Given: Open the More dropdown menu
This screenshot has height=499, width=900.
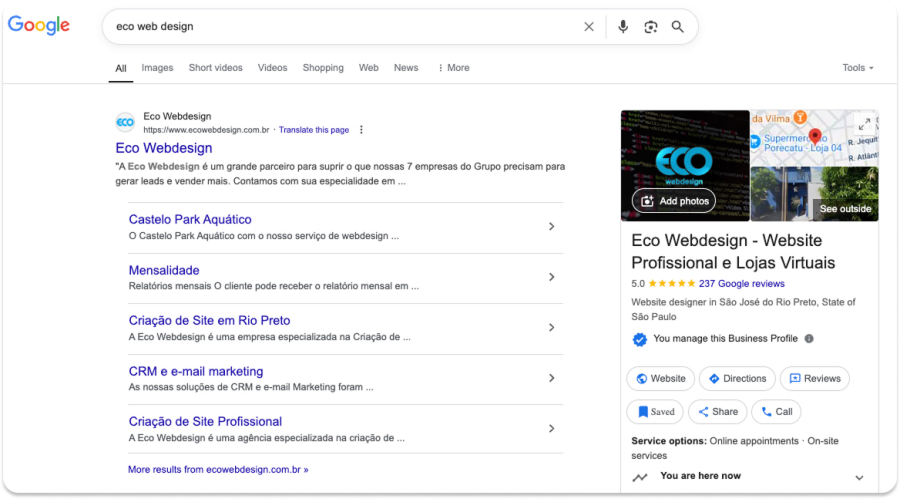Looking at the screenshot, I should (453, 68).
